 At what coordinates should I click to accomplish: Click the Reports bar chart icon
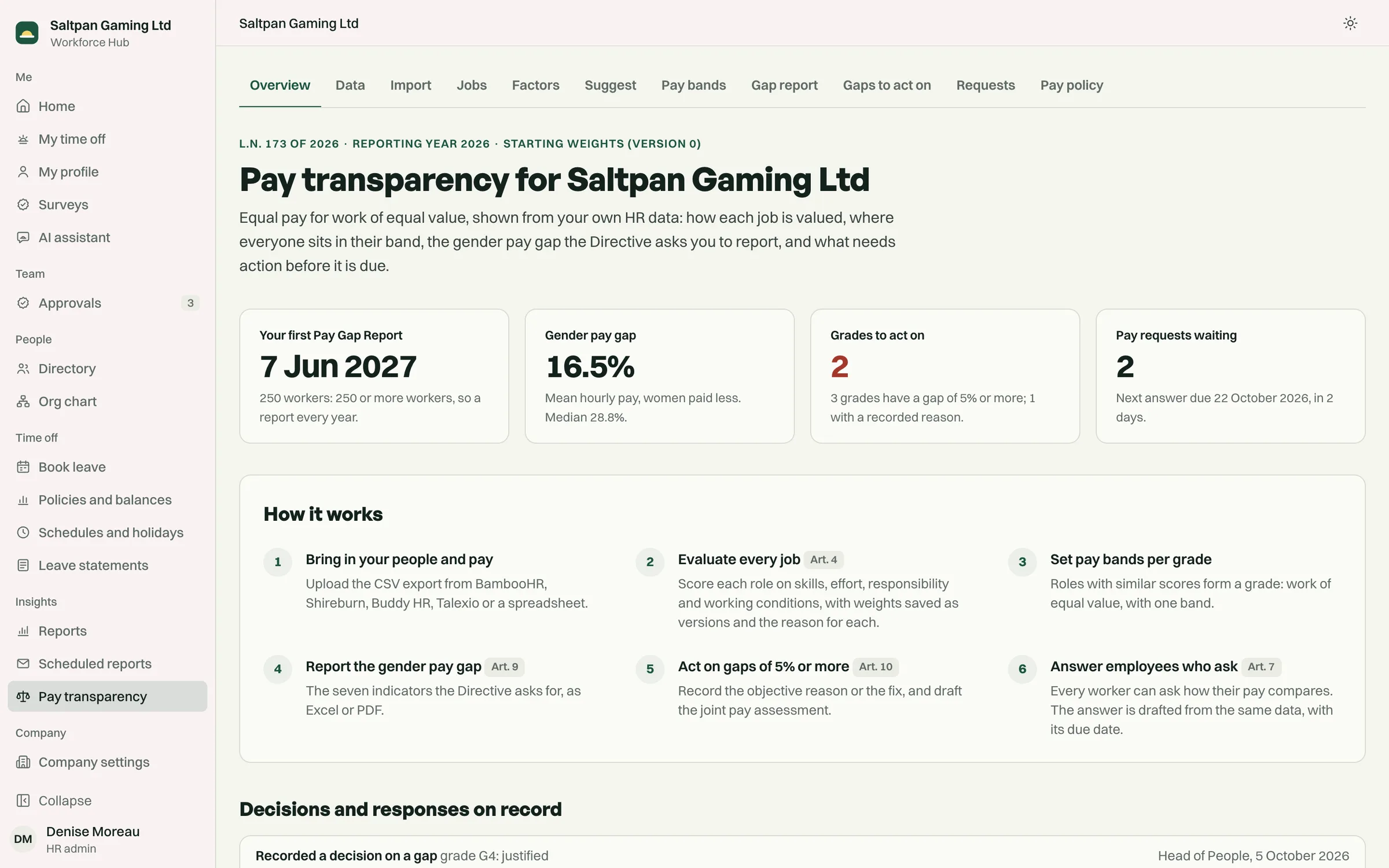(23, 631)
